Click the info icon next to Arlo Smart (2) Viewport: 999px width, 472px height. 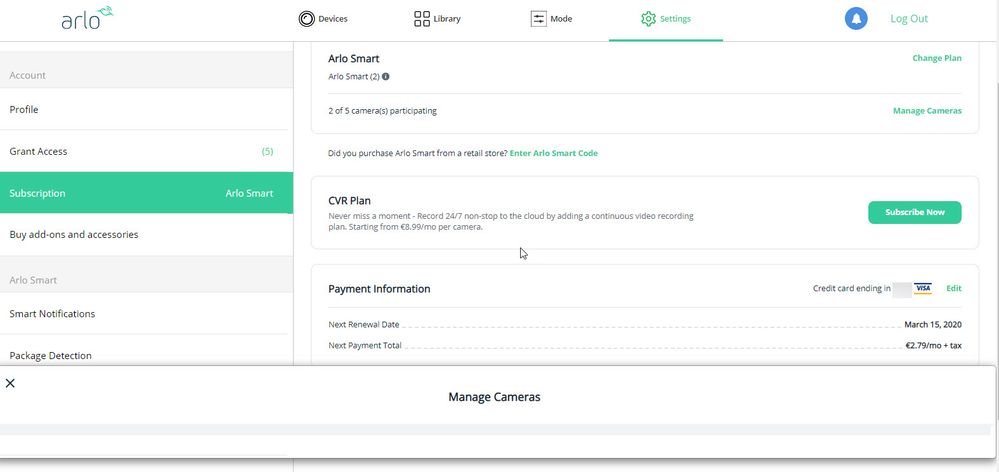pyautogui.click(x=385, y=76)
